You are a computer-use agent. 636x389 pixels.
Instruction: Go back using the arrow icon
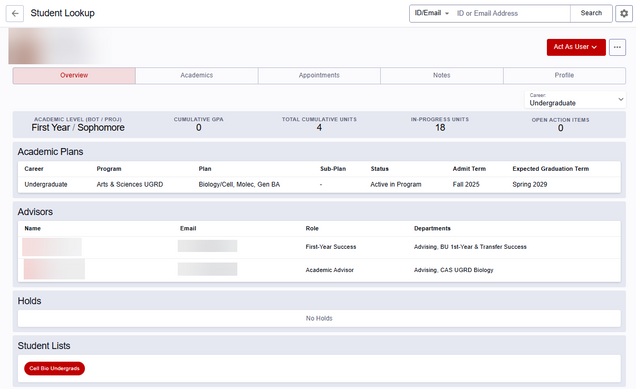point(15,13)
